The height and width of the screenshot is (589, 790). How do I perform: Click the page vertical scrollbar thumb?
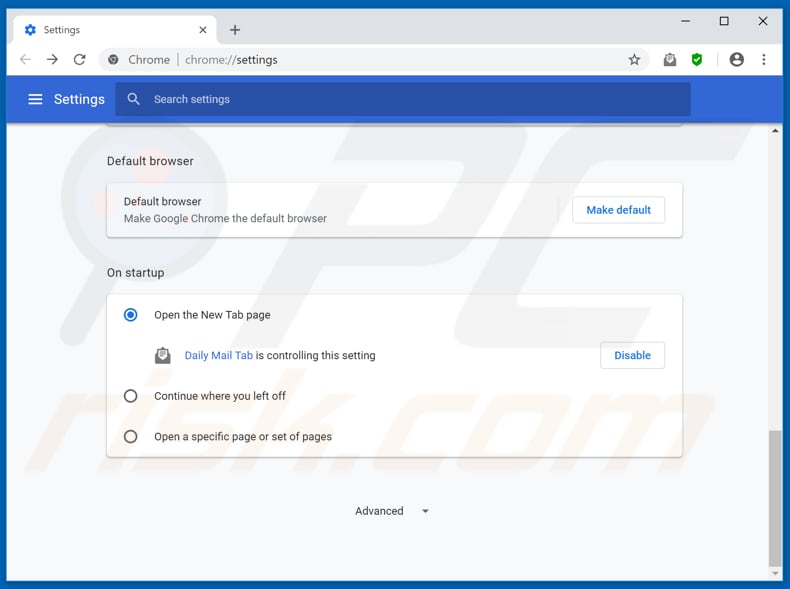coord(774,498)
